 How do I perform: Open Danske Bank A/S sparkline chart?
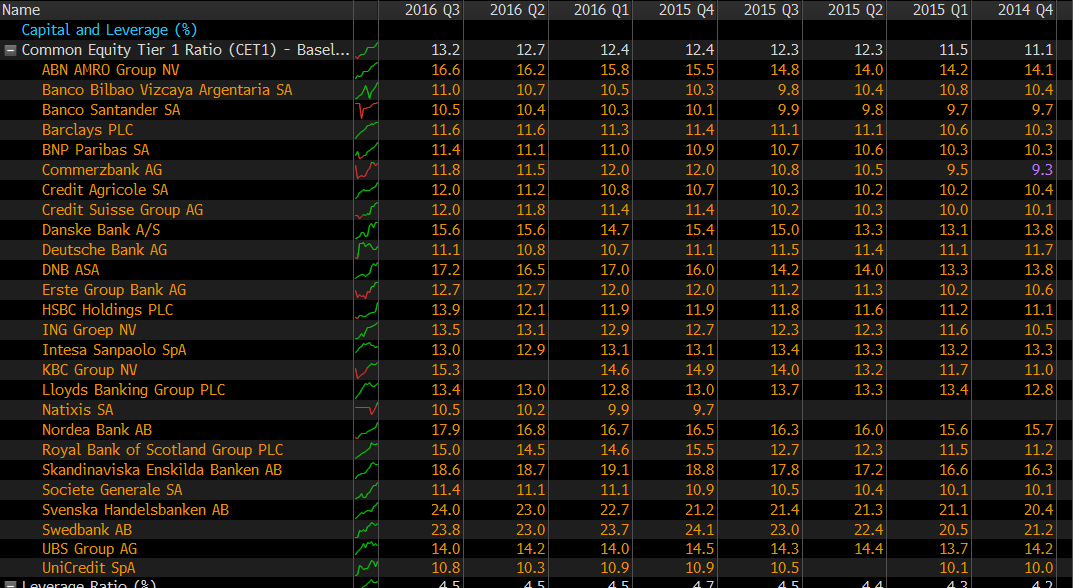[366, 229]
